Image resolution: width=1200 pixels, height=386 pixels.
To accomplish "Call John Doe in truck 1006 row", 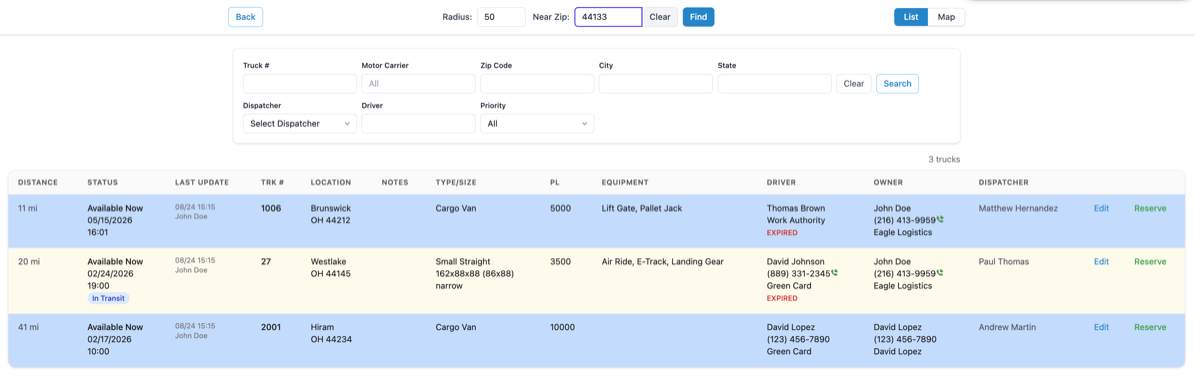I will pyautogui.click(x=940, y=220).
